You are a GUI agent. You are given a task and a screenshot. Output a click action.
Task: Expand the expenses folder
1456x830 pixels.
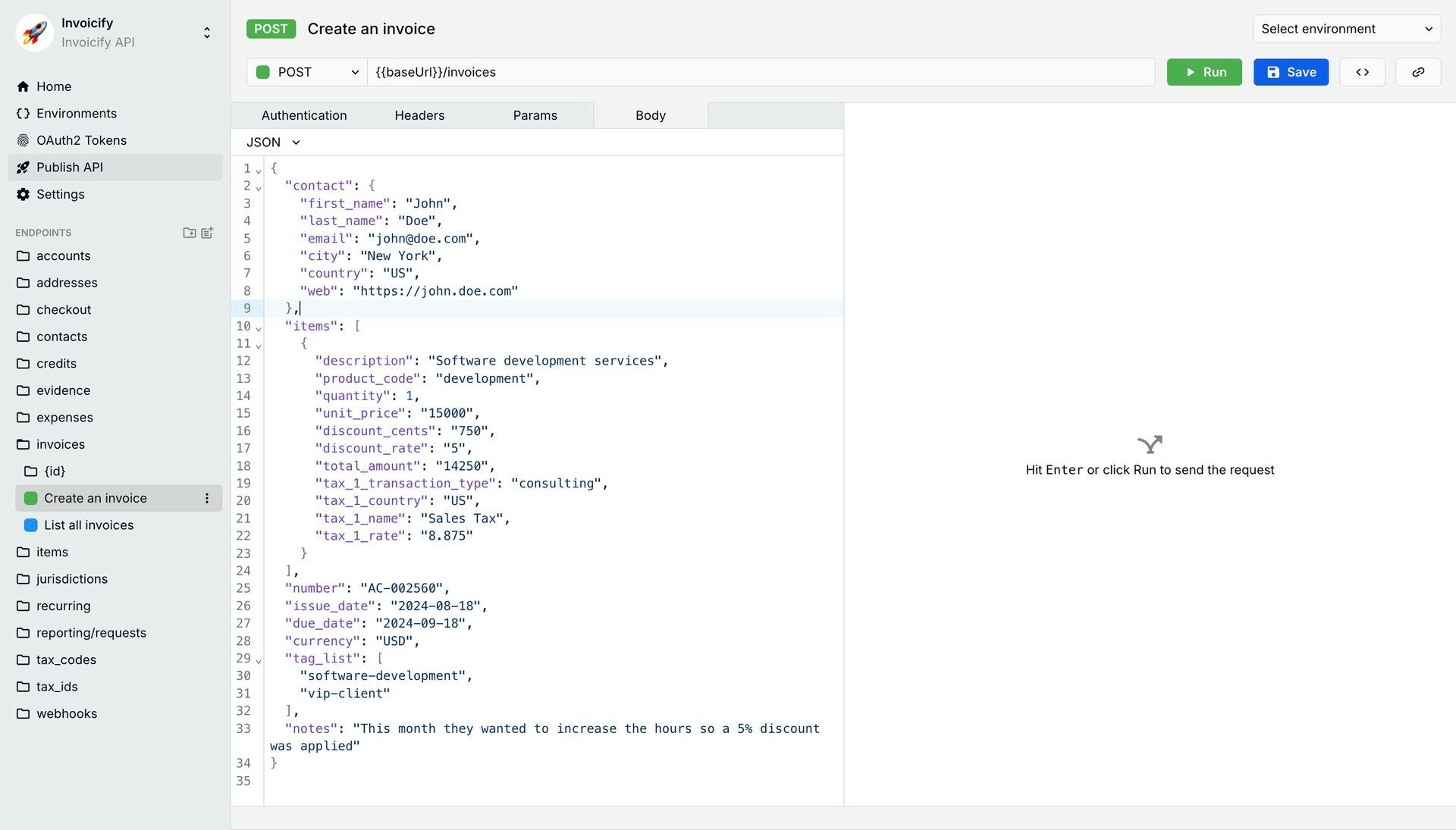point(115,418)
